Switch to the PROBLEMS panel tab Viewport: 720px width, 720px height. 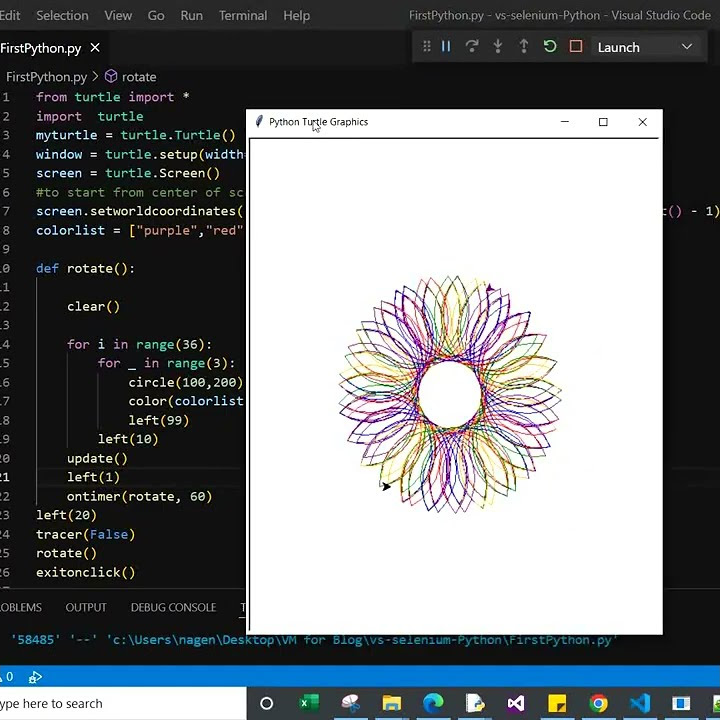pos(21,607)
